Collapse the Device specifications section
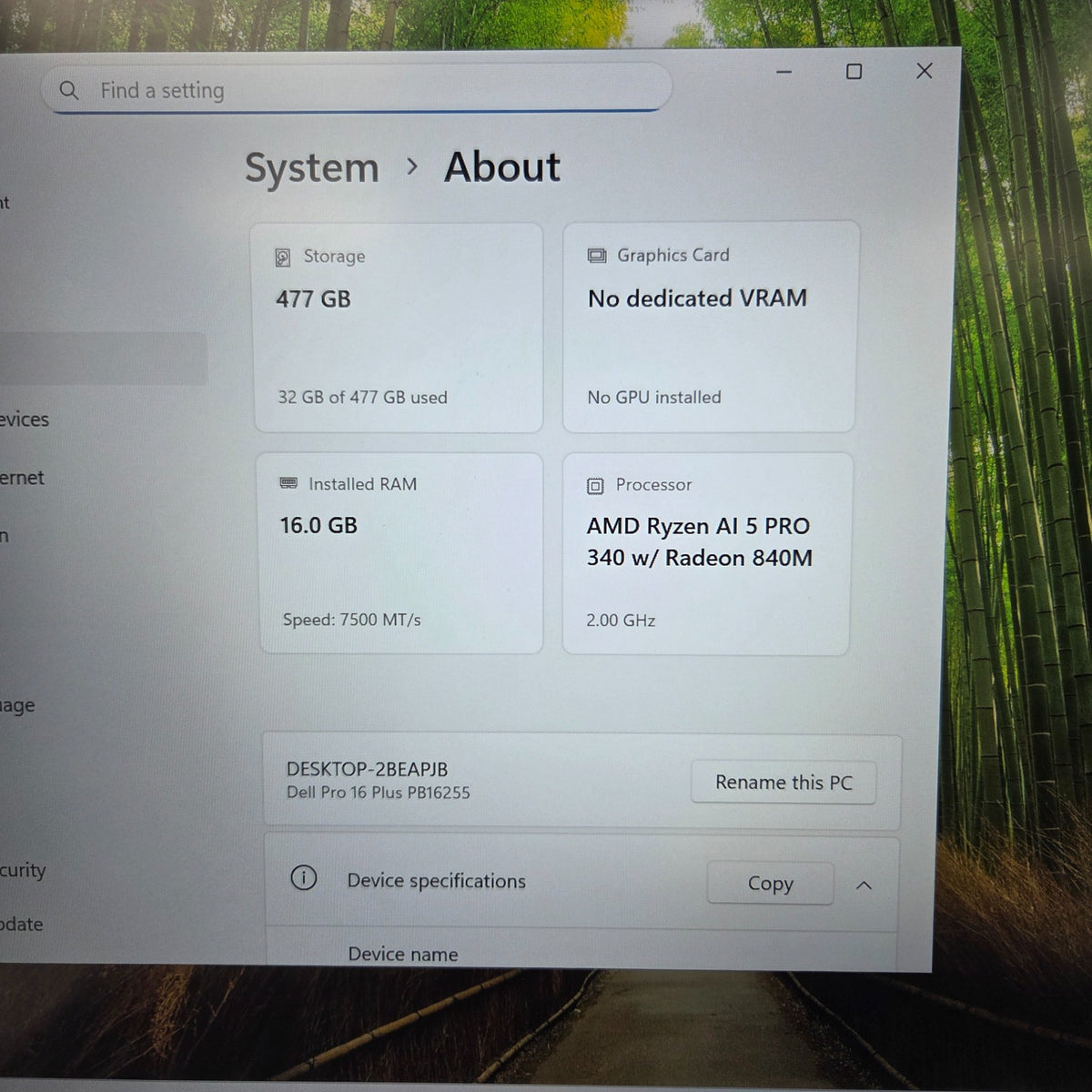 (x=864, y=885)
